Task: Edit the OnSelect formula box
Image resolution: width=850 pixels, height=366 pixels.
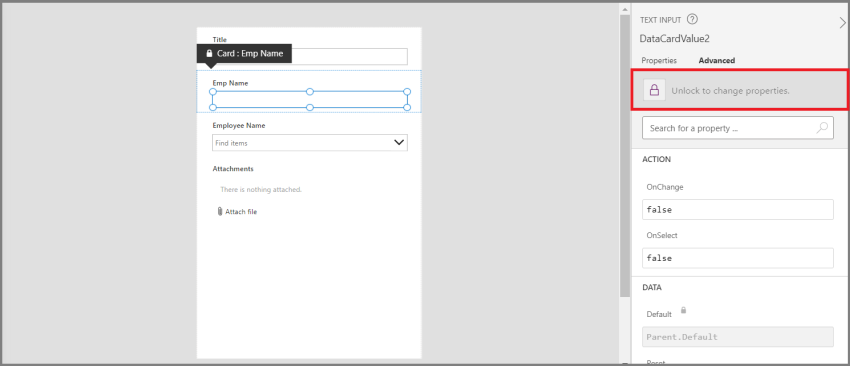Action: 738,258
